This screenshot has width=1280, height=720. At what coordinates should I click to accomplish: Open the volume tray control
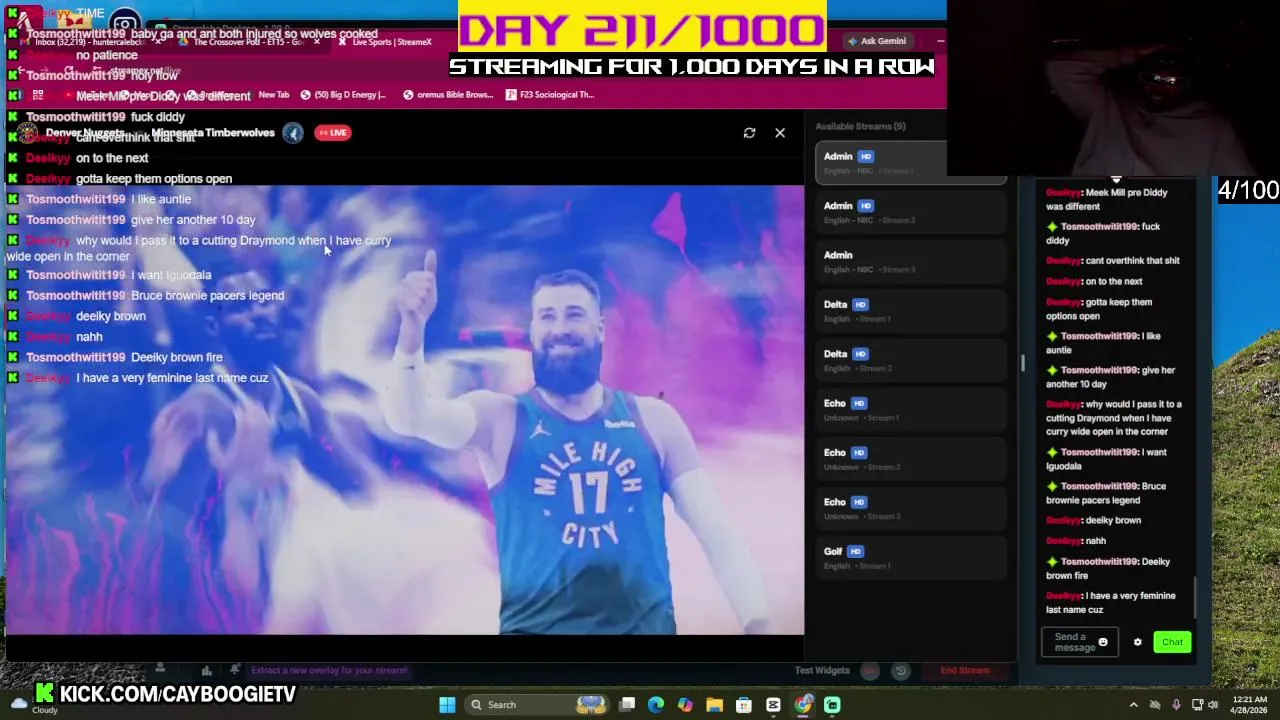click(x=1213, y=705)
